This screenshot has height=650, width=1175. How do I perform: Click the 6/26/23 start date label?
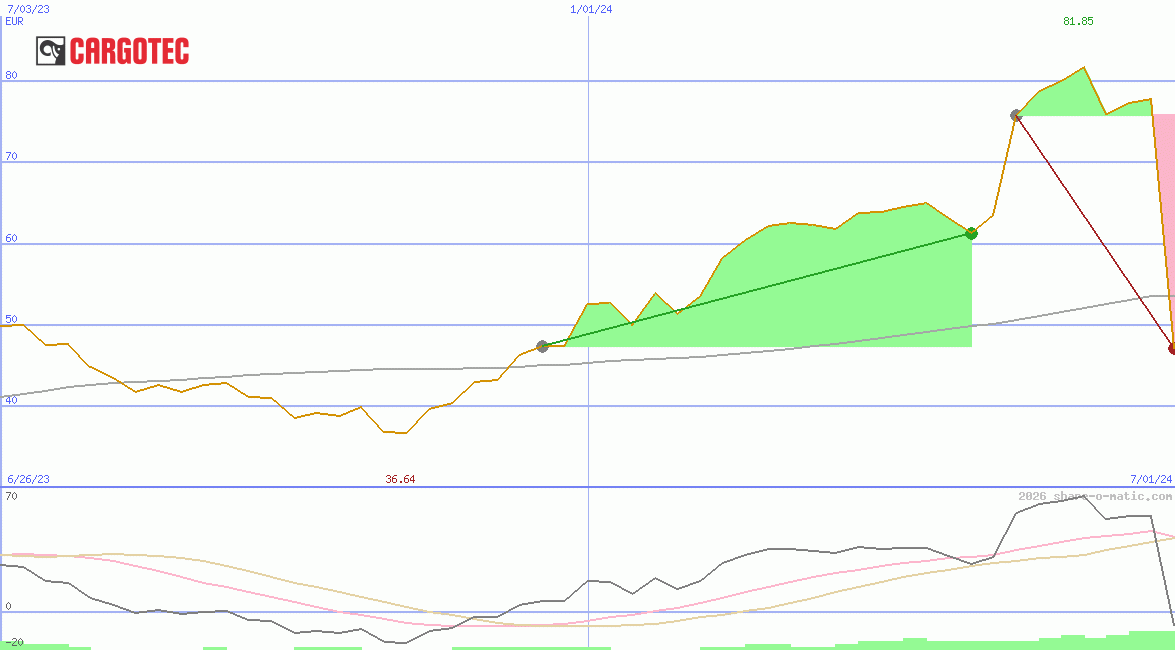click(x=28, y=479)
